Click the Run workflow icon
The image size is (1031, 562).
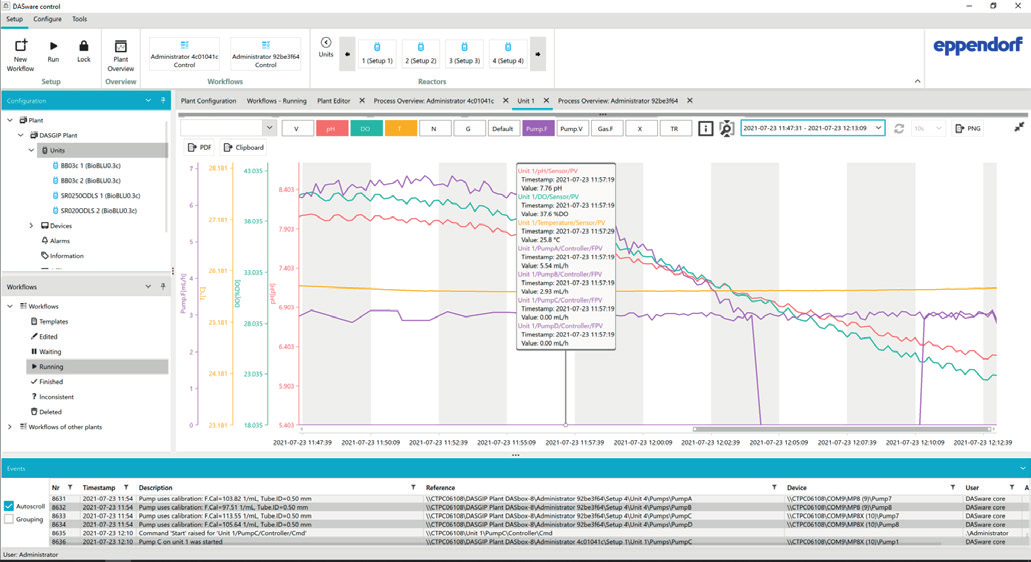coord(53,51)
